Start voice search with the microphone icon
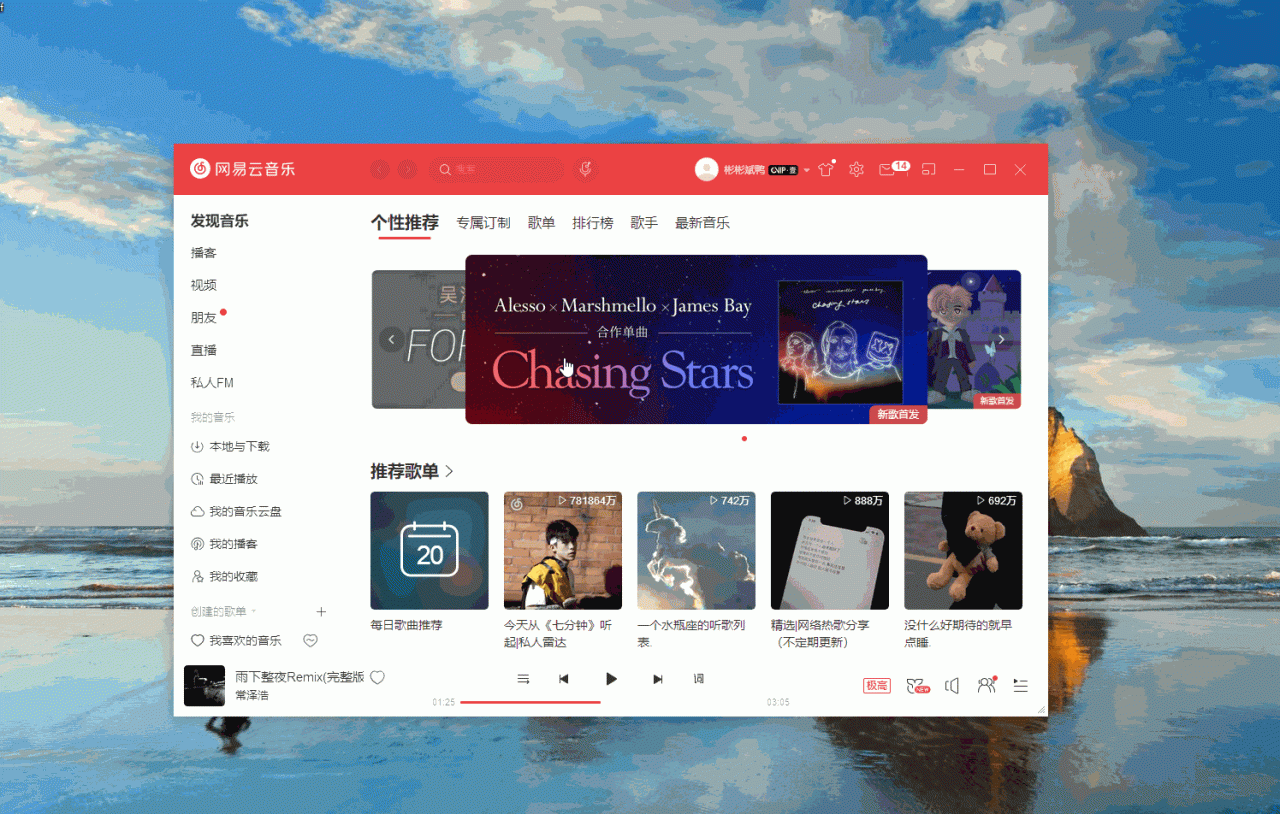The width and height of the screenshot is (1280, 814). click(x=586, y=169)
